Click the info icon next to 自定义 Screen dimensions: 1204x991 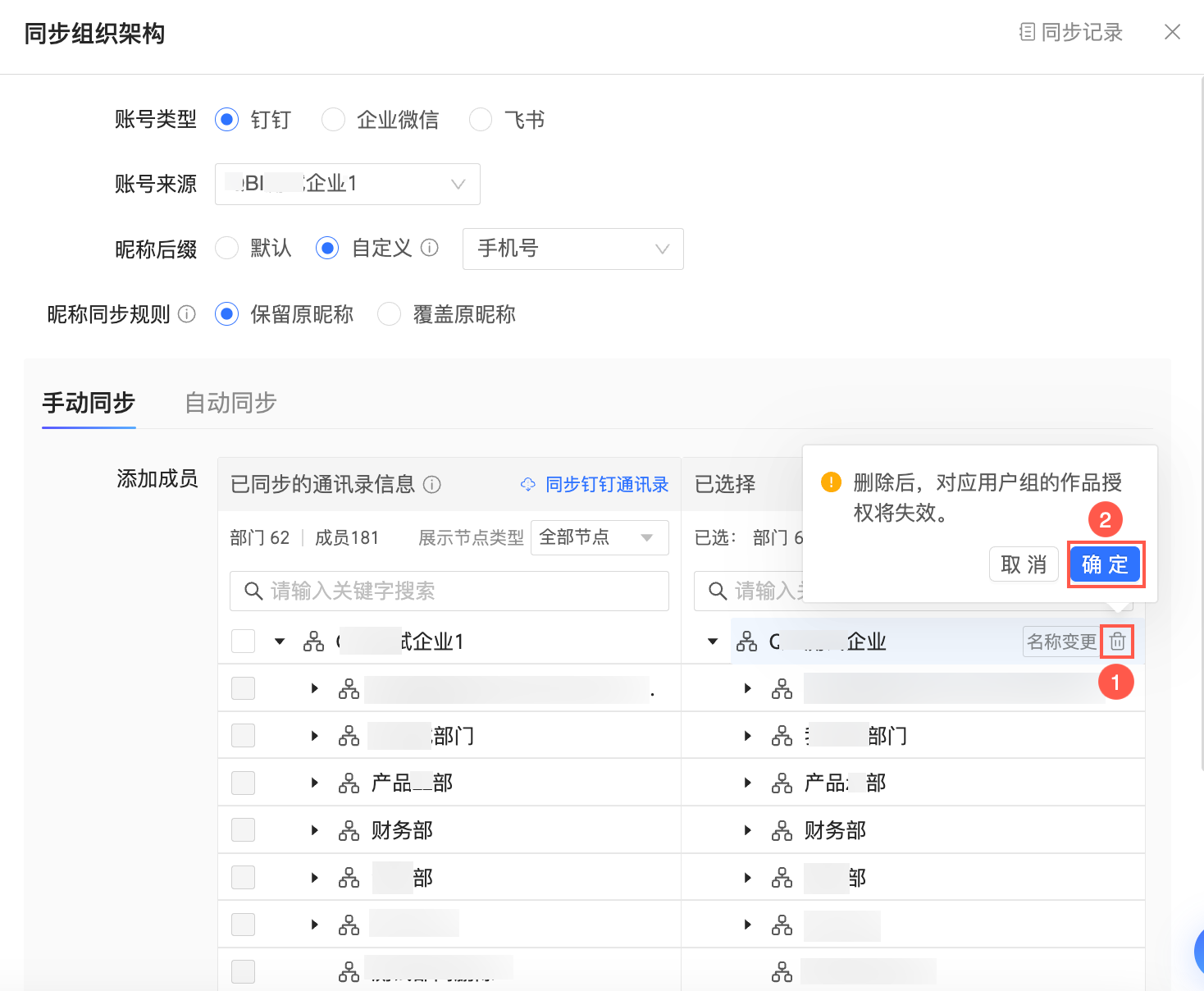tap(430, 248)
